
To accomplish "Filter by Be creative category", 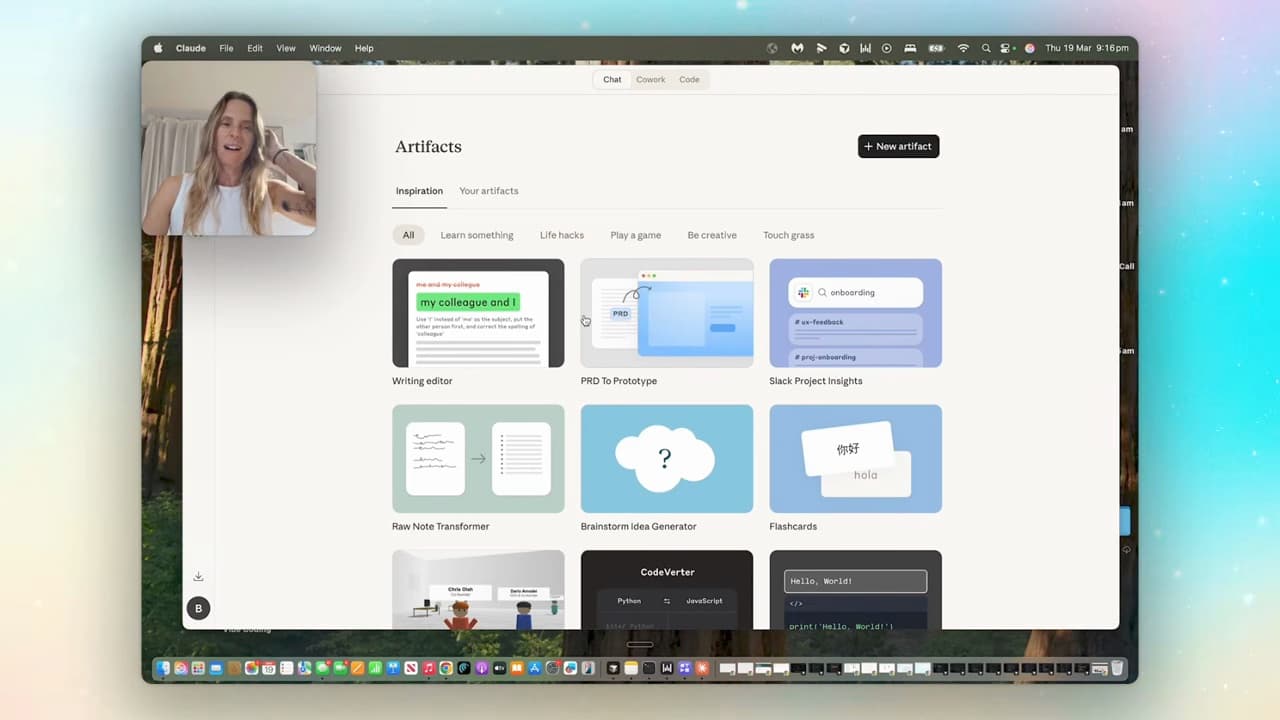I will coord(712,235).
